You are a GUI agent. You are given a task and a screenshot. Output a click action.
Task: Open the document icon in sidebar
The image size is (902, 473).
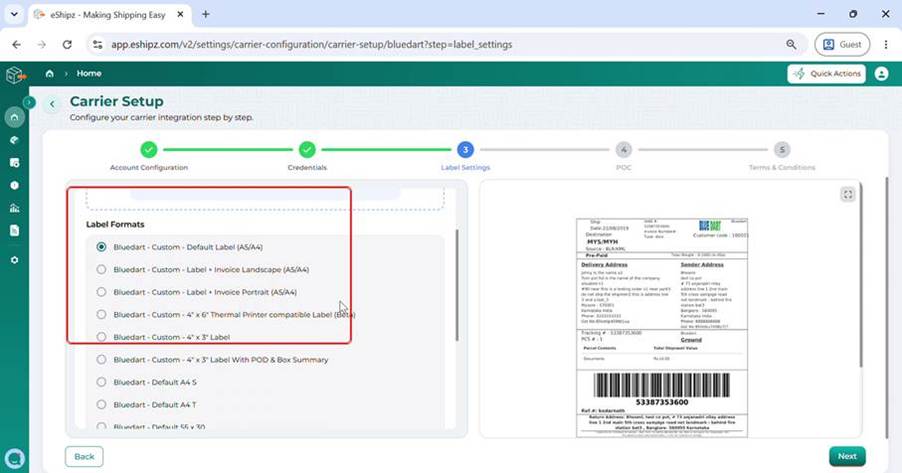(x=15, y=231)
